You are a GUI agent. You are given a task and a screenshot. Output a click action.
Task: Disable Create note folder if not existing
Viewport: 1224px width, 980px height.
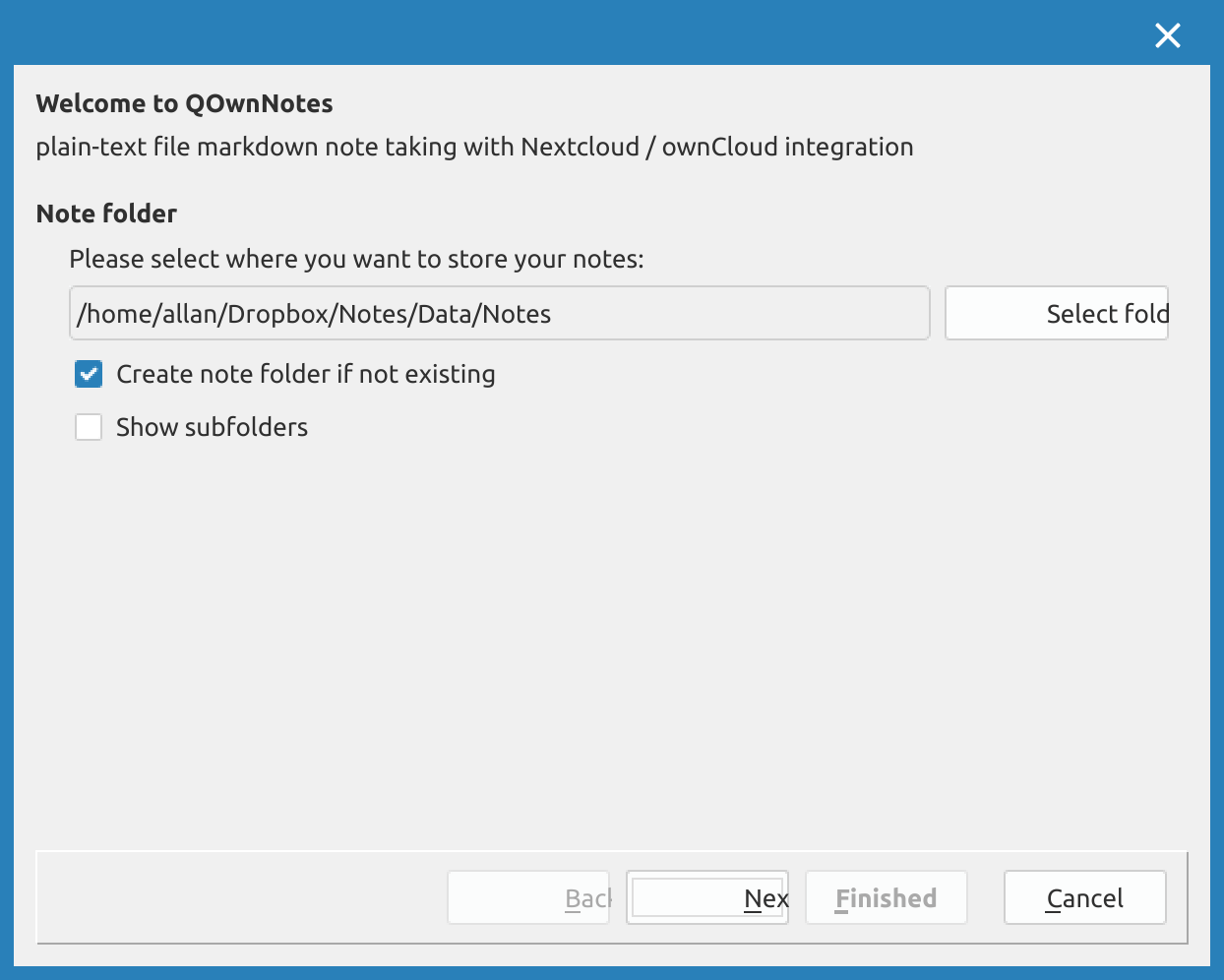(x=89, y=374)
